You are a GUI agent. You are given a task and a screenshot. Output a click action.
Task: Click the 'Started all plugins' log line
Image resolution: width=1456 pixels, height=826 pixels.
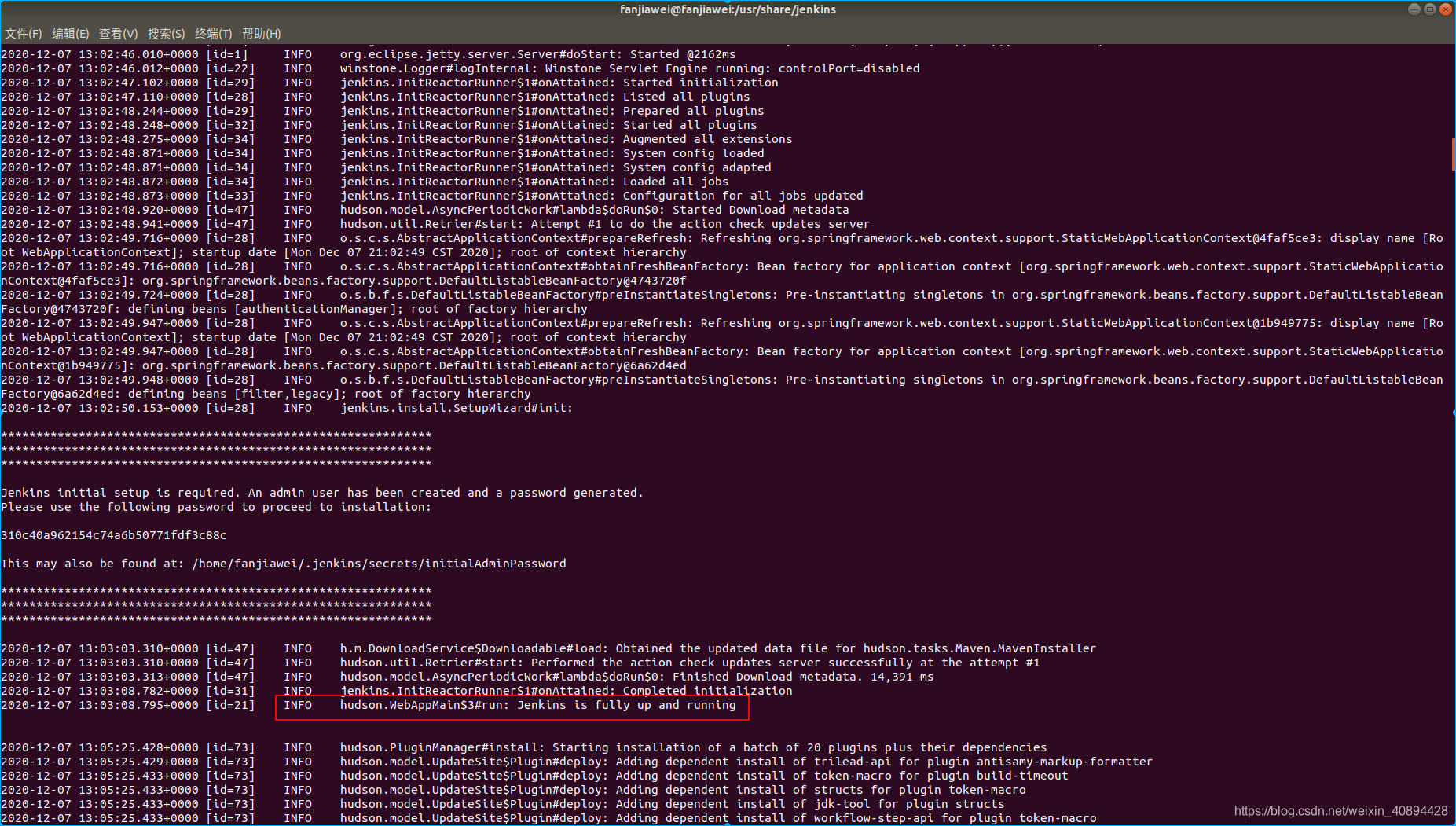point(379,125)
